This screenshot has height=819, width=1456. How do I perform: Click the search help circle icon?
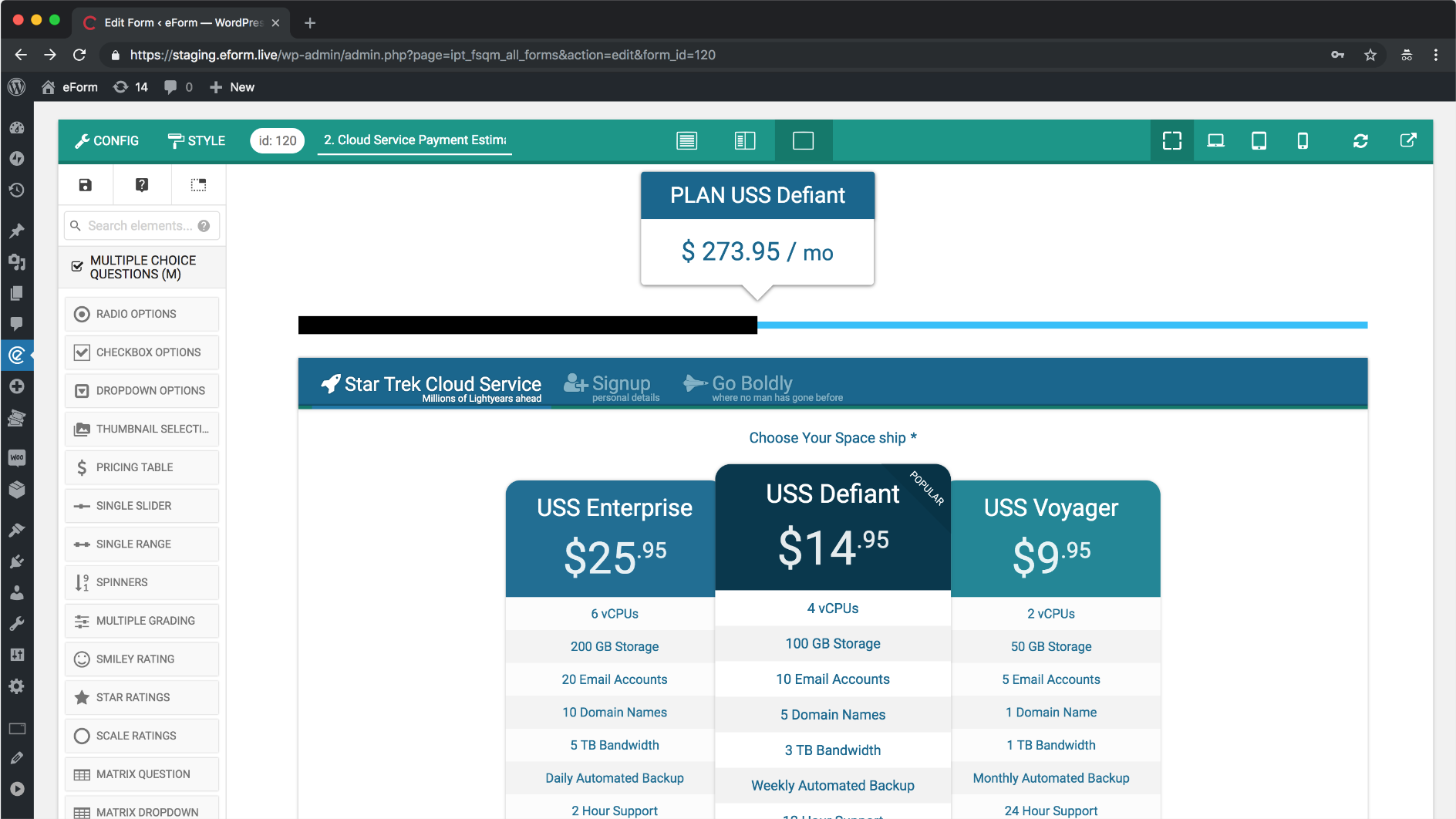[x=204, y=226]
